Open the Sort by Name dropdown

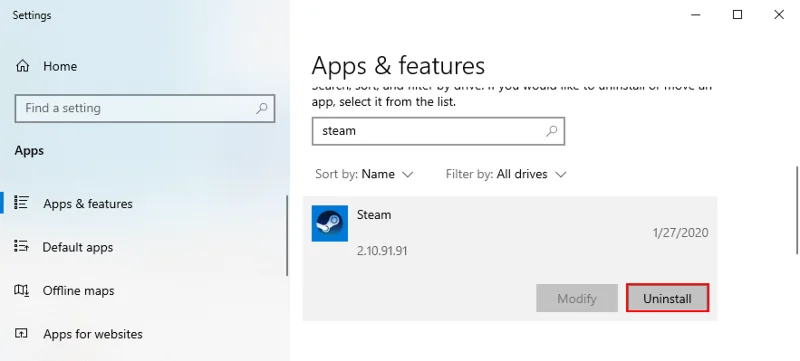pyautogui.click(x=364, y=174)
